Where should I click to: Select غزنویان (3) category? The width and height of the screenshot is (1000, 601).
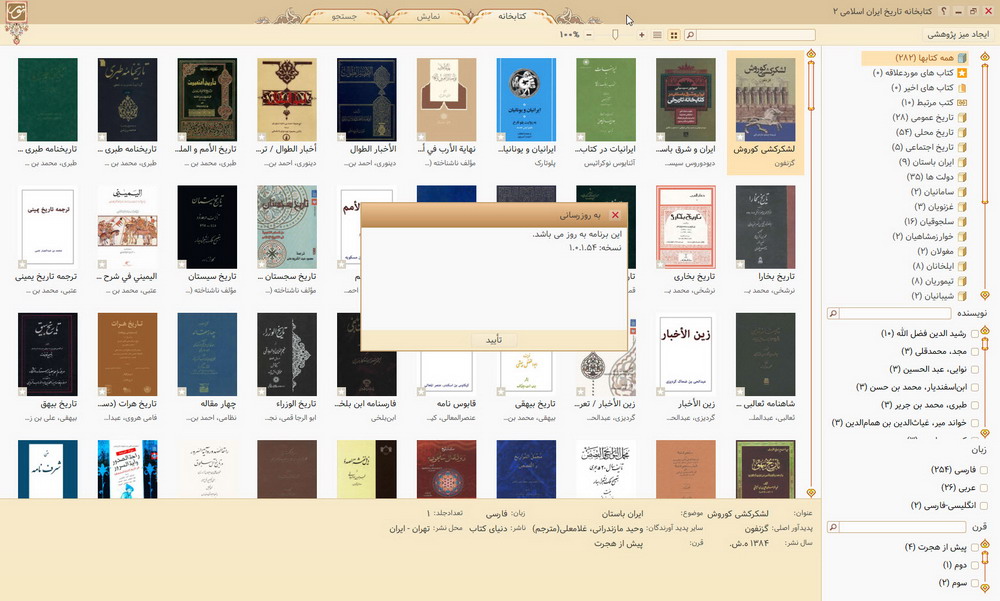click(934, 207)
